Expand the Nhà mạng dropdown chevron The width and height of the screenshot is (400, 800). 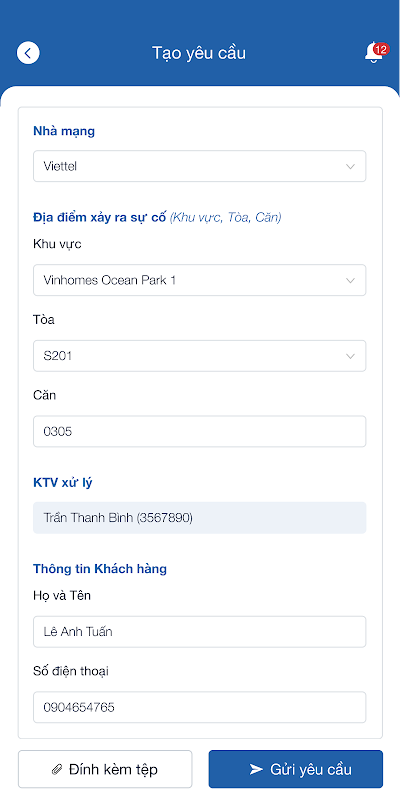tap(350, 166)
